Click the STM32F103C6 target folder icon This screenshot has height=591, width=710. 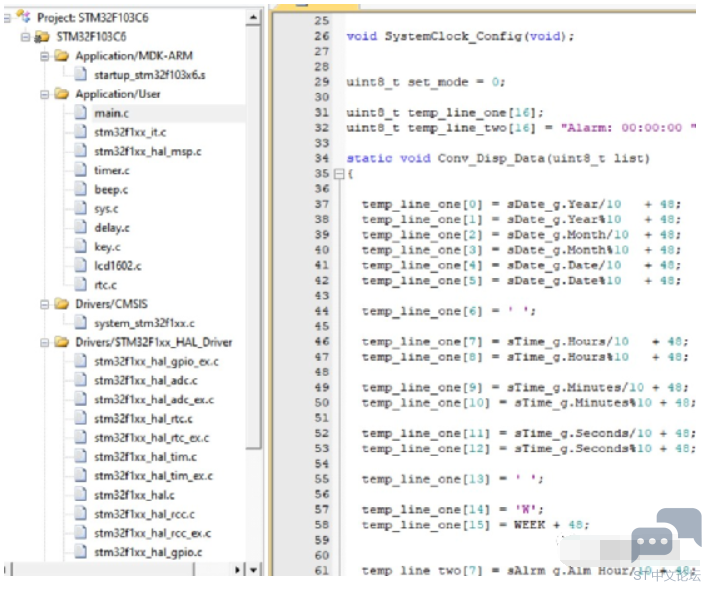click(x=41, y=37)
